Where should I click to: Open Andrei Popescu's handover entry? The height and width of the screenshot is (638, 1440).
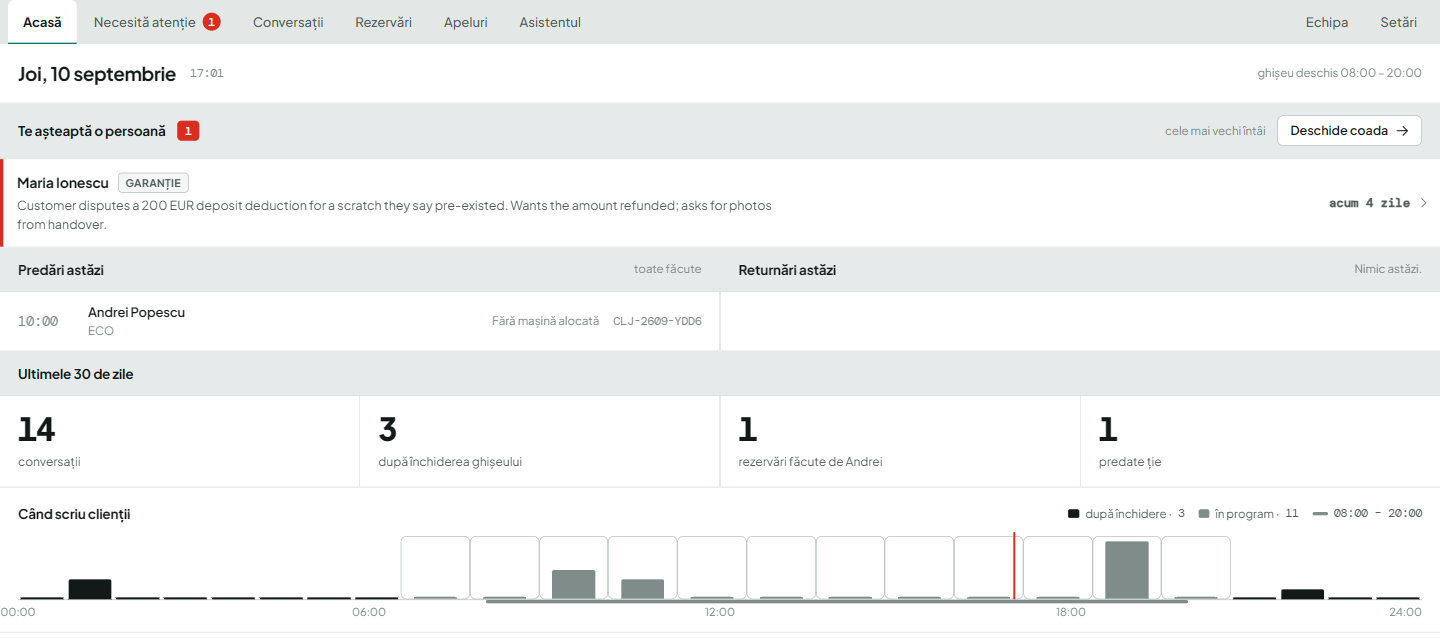pyautogui.click(x=360, y=321)
